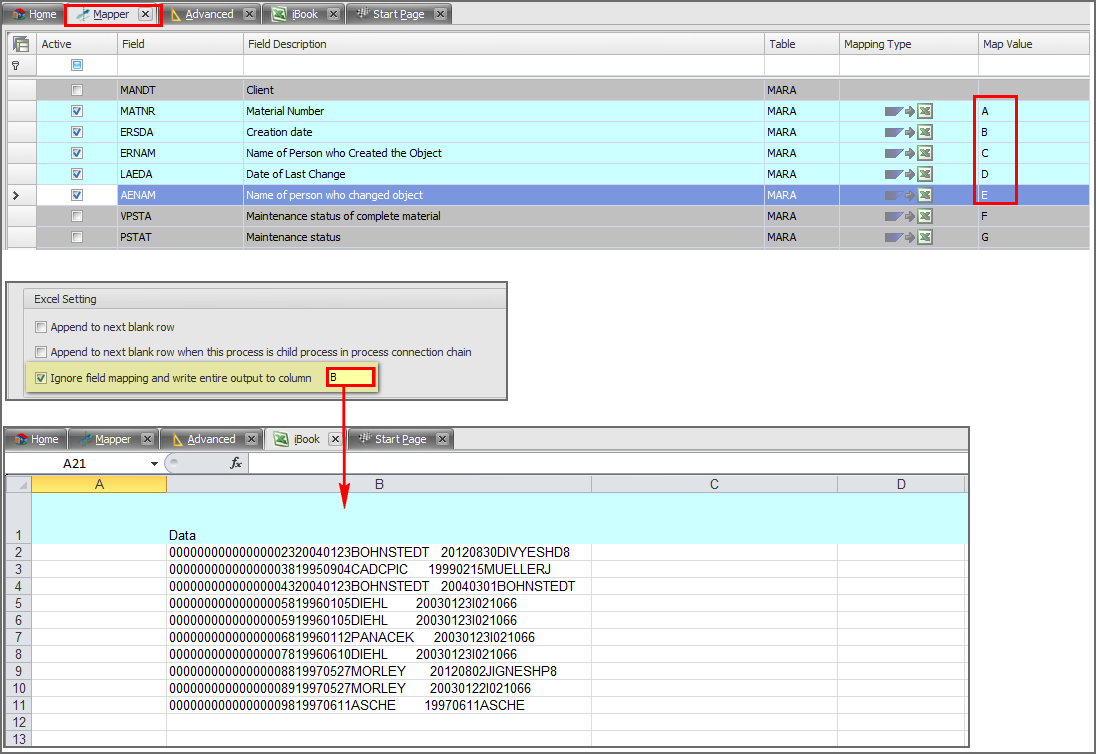This screenshot has height=754, width=1096.
Task: Uncheck the Active checkbox for MATNR
Action: pos(77,111)
